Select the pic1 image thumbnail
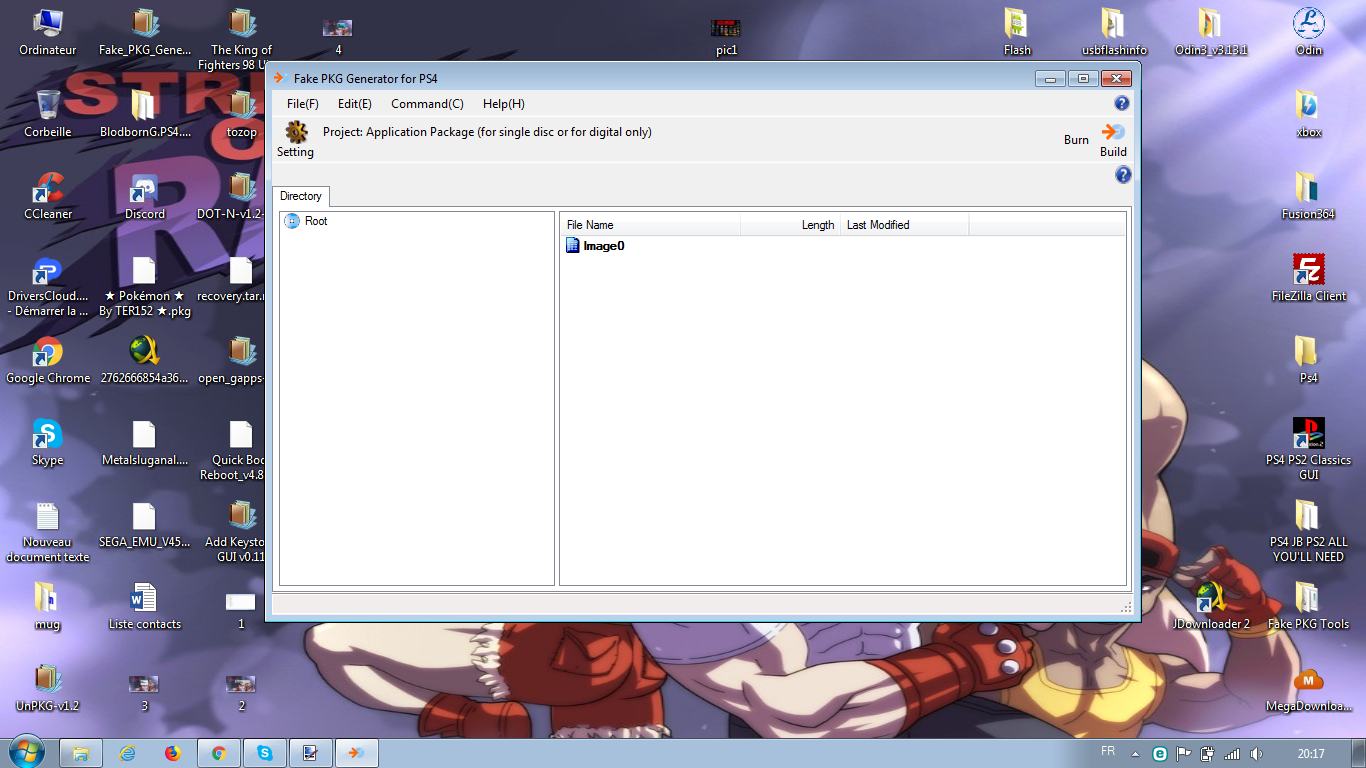 pyautogui.click(x=726, y=36)
